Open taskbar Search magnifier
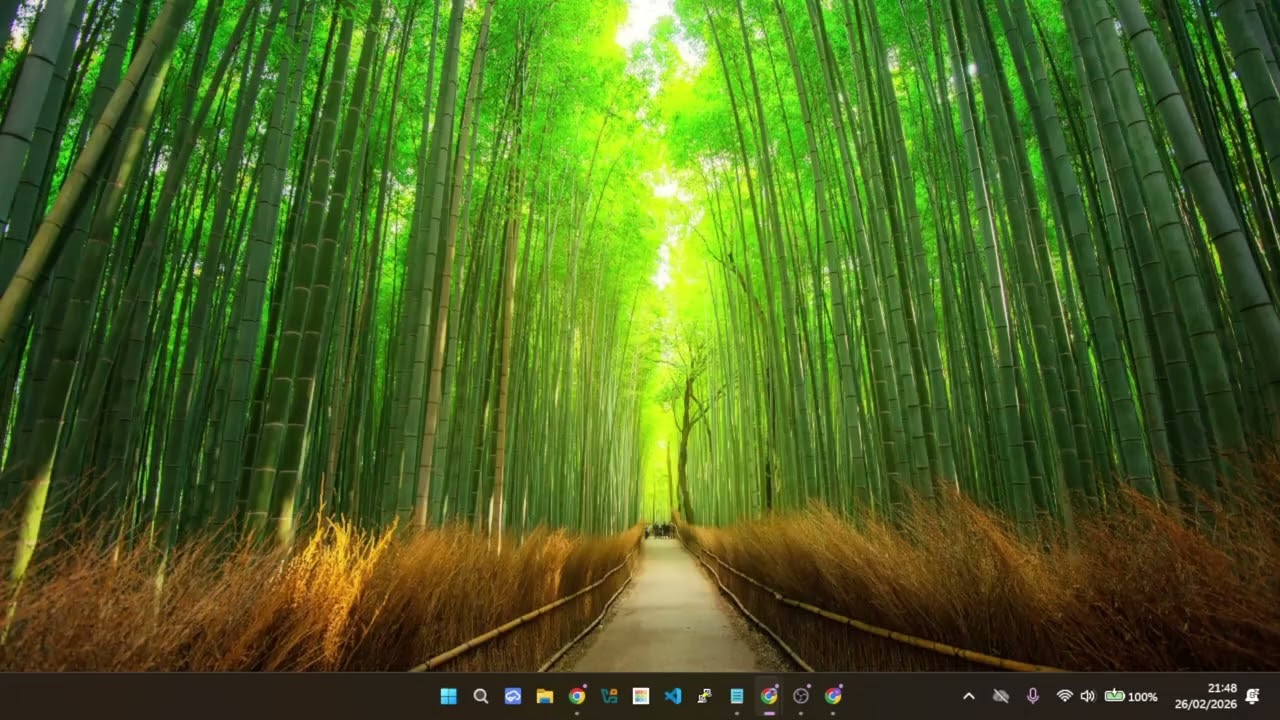 [x=481, y=696]
